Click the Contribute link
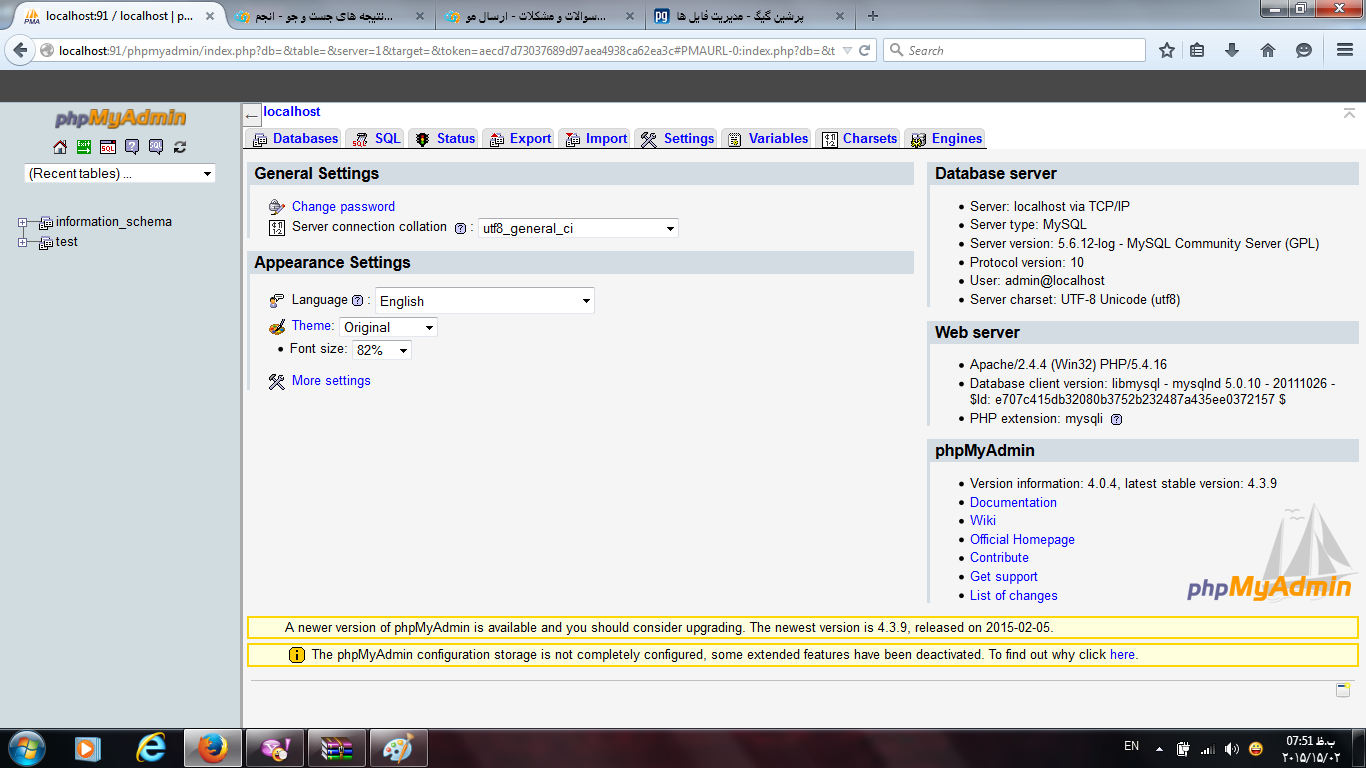Image resolution: width=1366 pixels, height=768 pixels. [x=999, y=558]
